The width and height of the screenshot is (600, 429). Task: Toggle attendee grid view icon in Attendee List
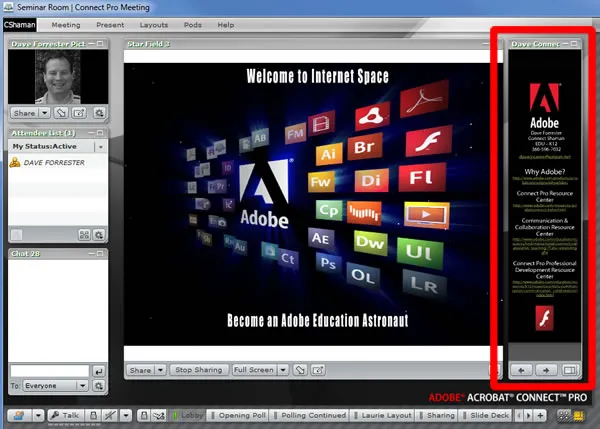point(84,235)
